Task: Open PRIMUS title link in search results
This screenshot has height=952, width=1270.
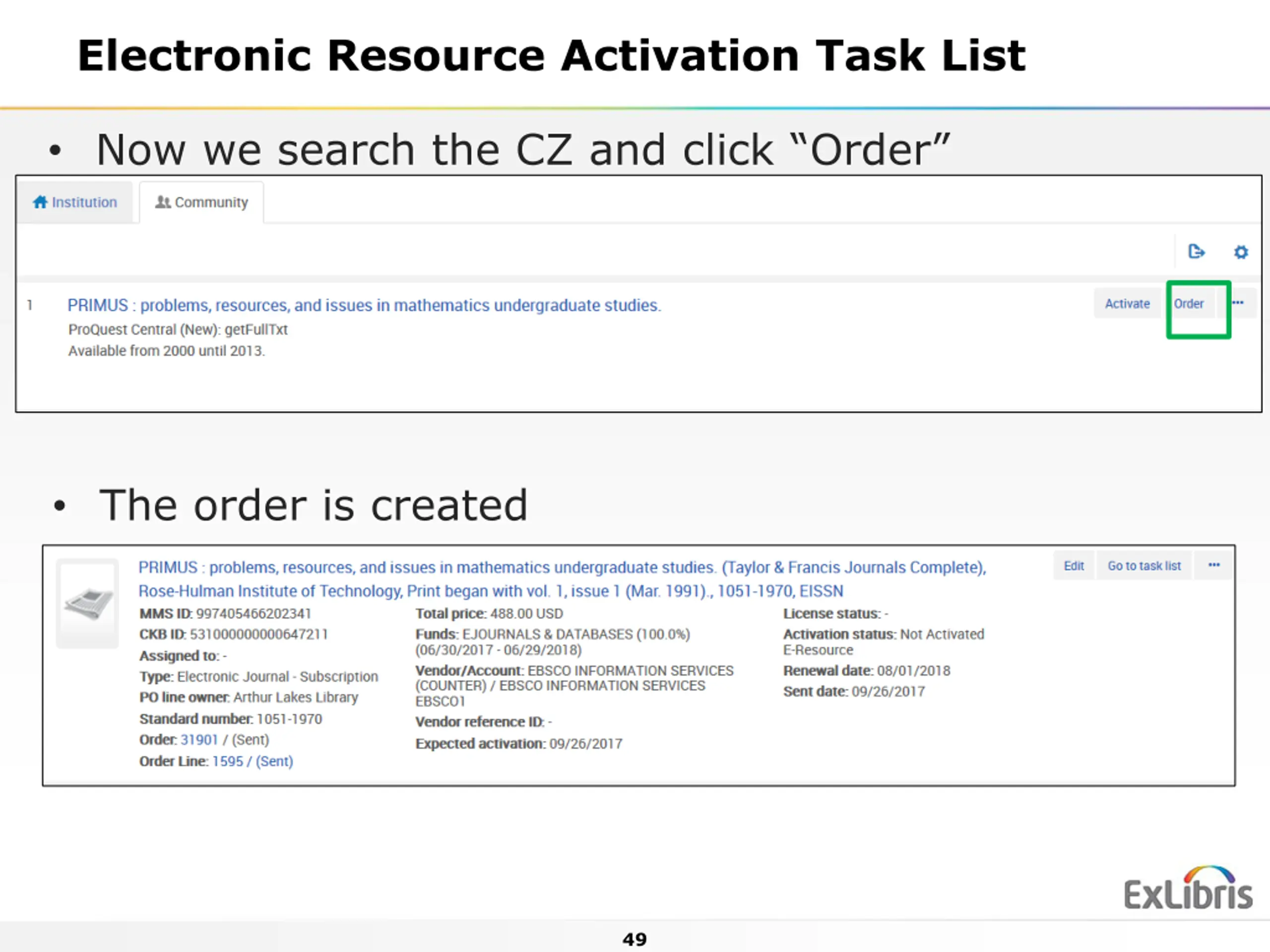Action: click(x=364, y=305)
